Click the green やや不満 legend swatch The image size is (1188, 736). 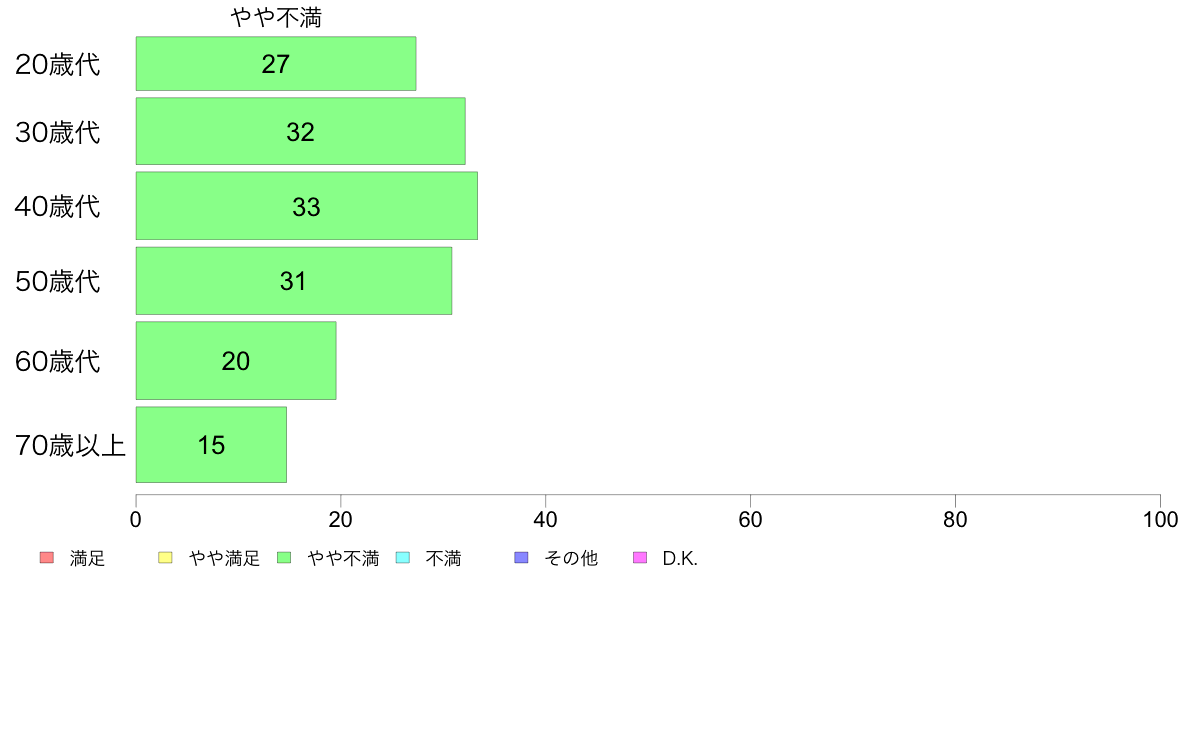pos(284,558)
